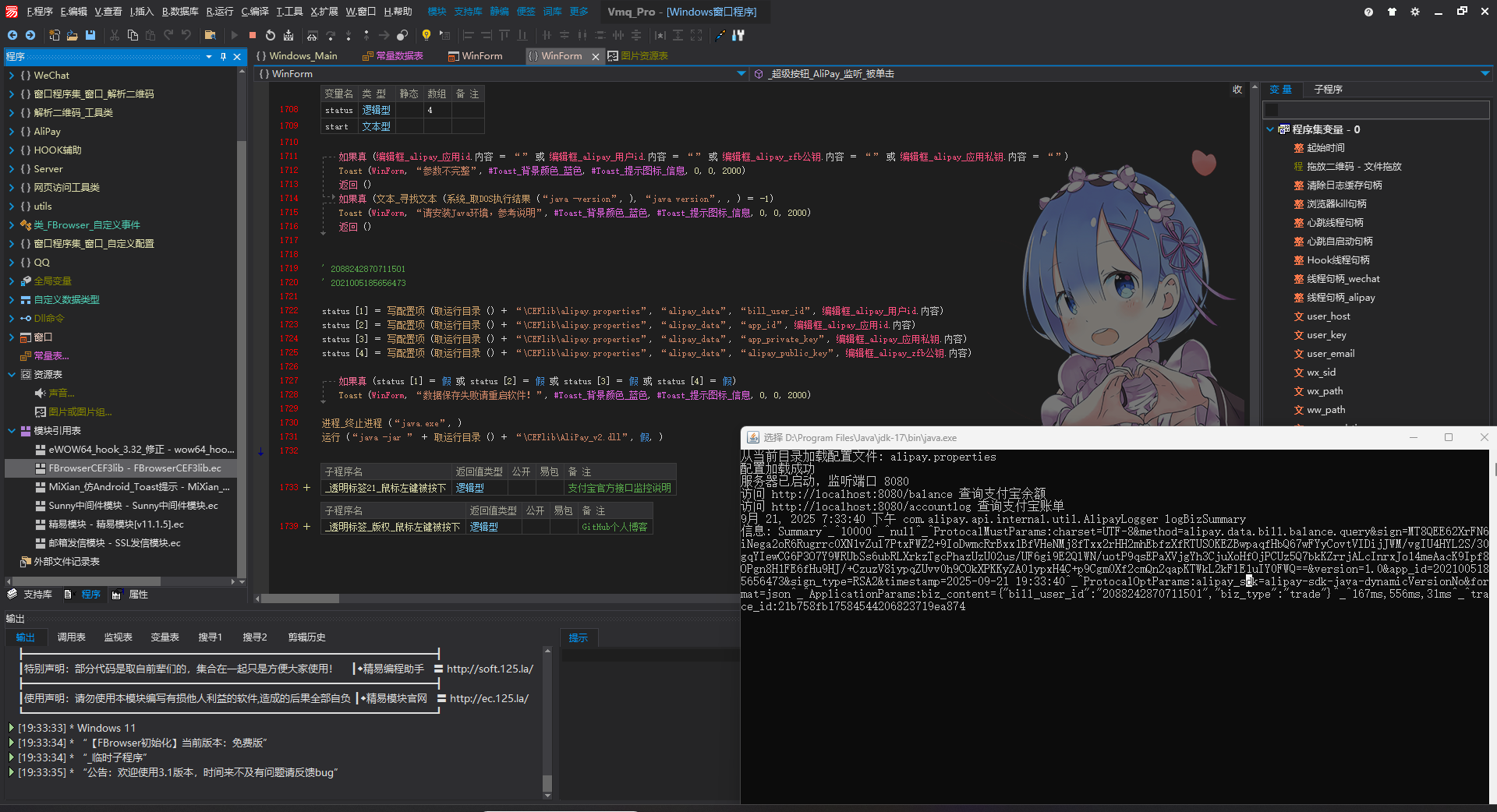
Task: Start the program with run icon
Action: 235,35
